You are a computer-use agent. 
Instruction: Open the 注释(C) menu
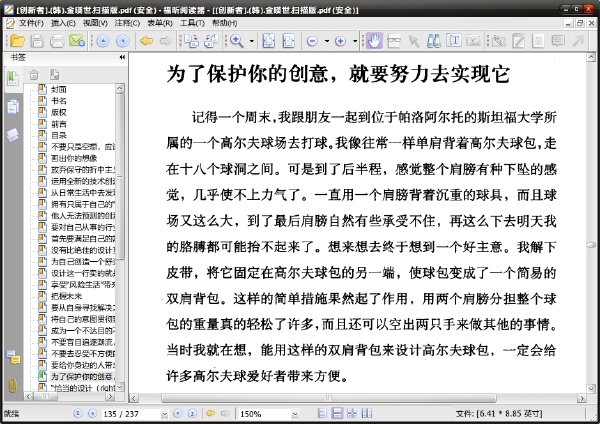[x=127, y=23]
